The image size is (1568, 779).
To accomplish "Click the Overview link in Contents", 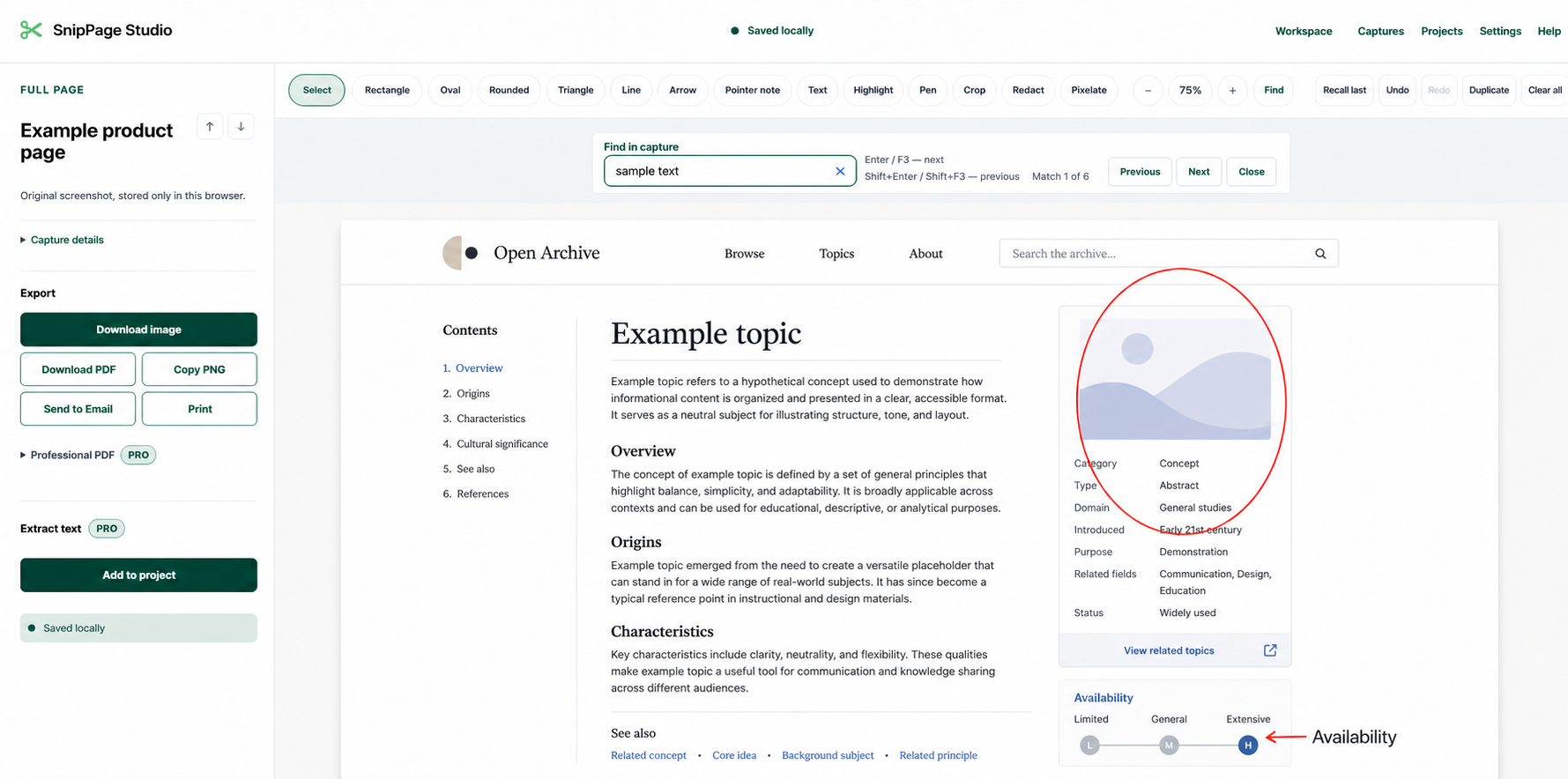I will click(x=479, y=368).
